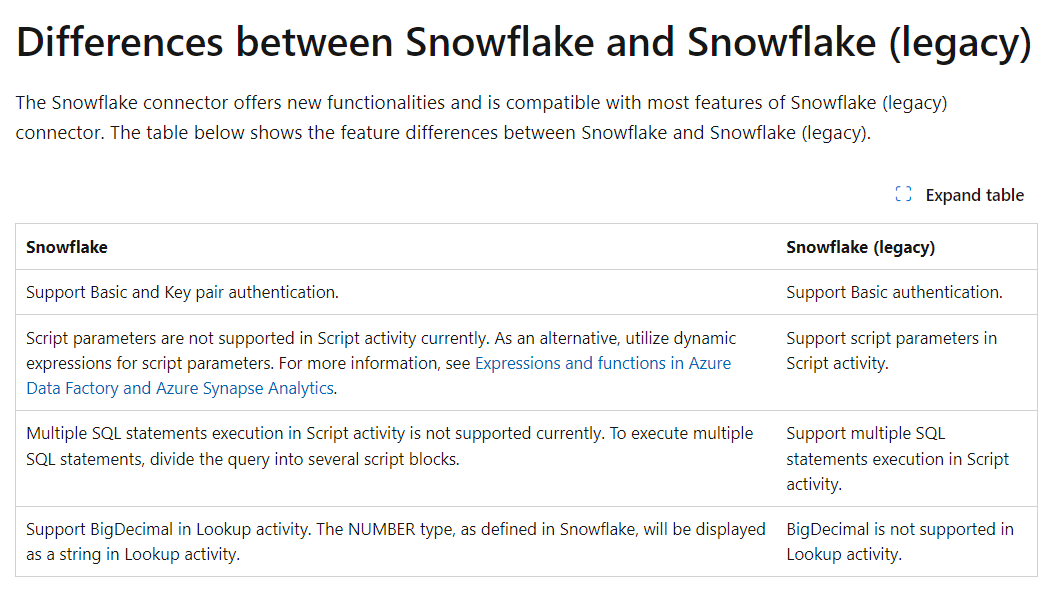The image size is (1058, 600).
Task: Select the expand brackets symbol near Expand table
Action: click(x=903, y=194)
